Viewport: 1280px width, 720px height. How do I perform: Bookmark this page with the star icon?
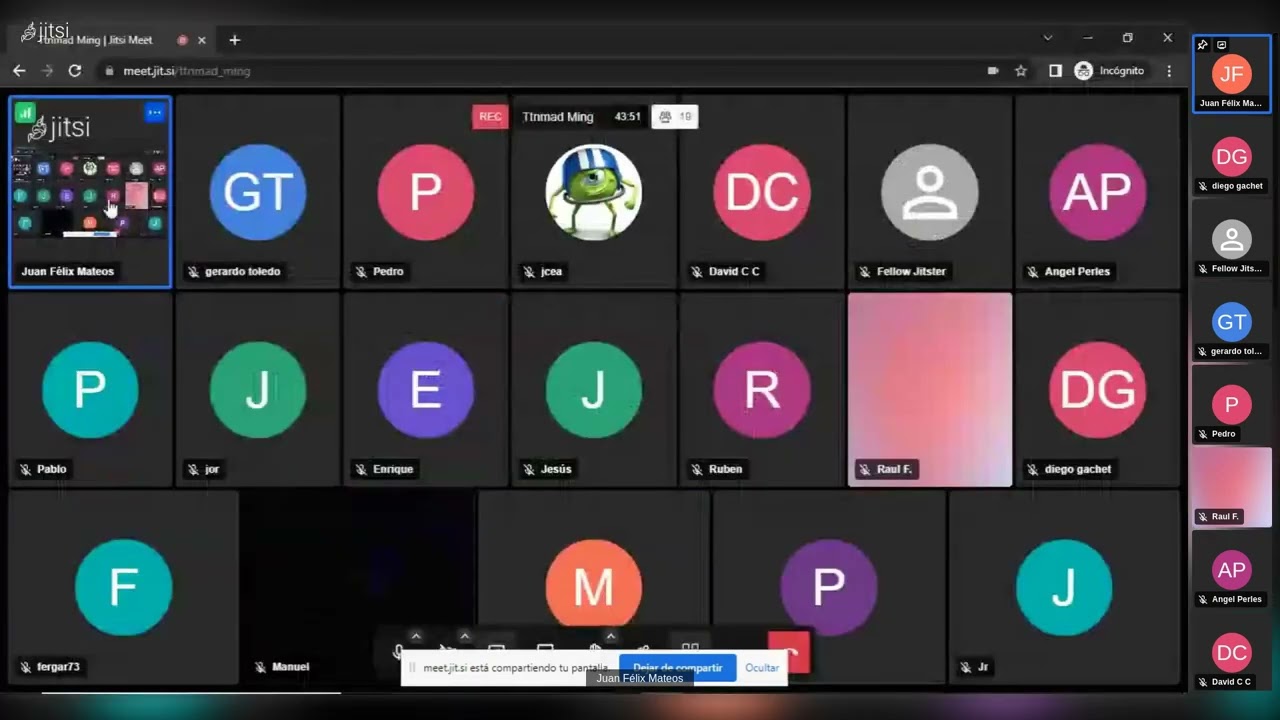click(1021, 71)
